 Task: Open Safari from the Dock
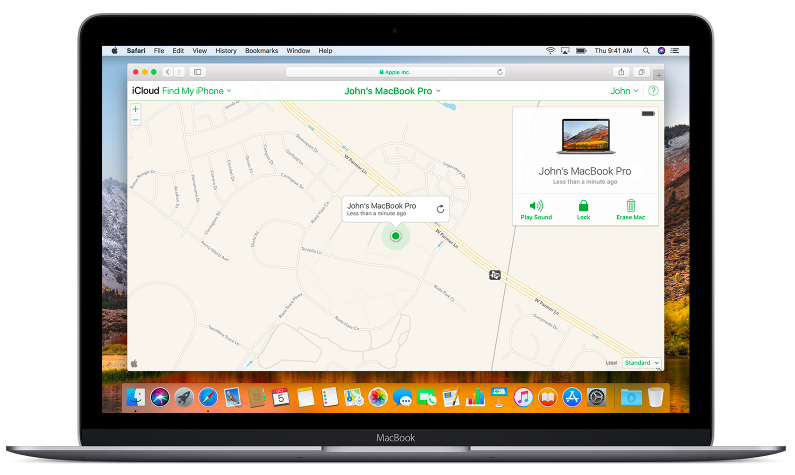[208, 397]
